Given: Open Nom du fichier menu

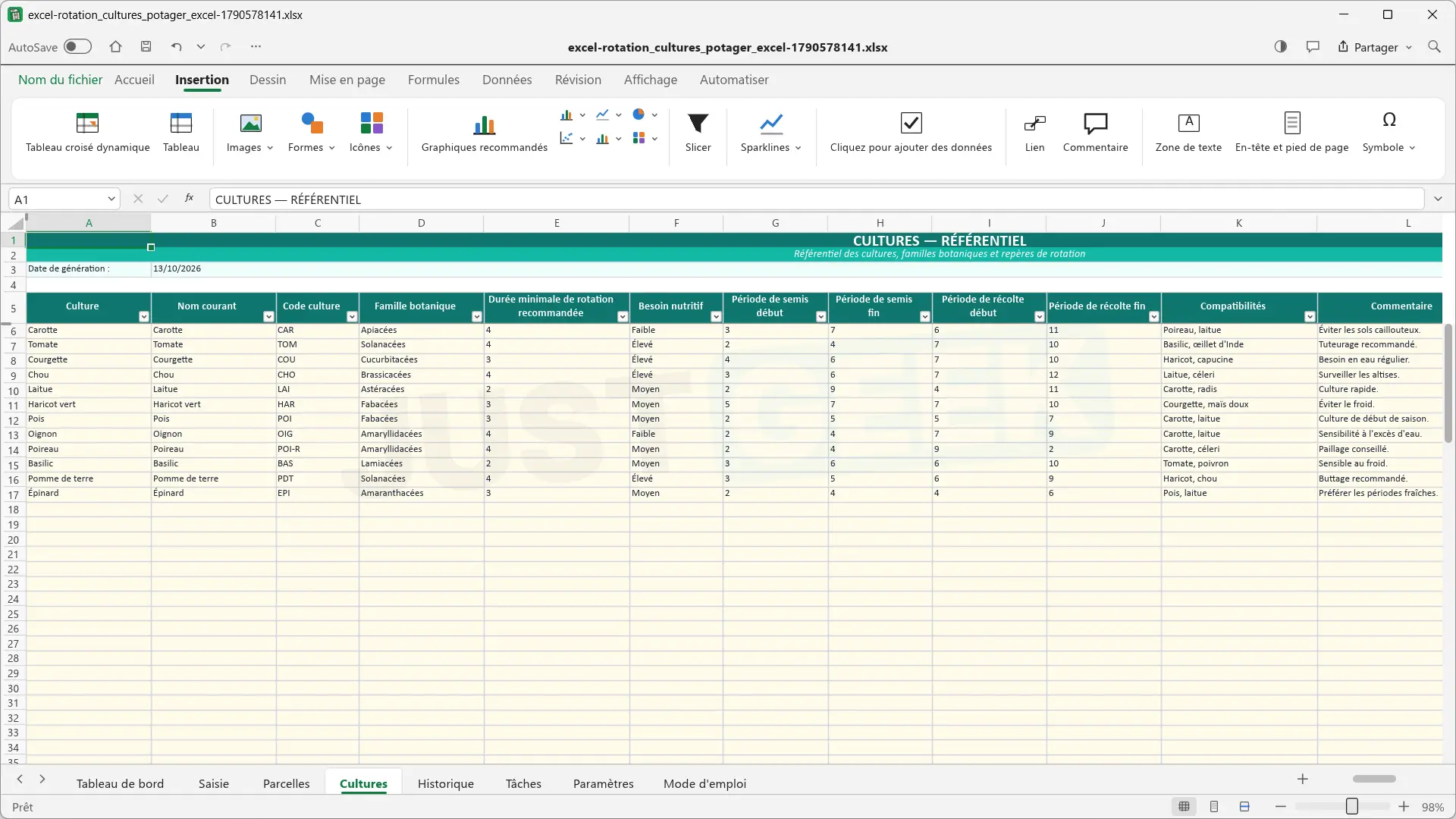Looking at the screenshot, I should pyautogui.click(x=60, y=80).
